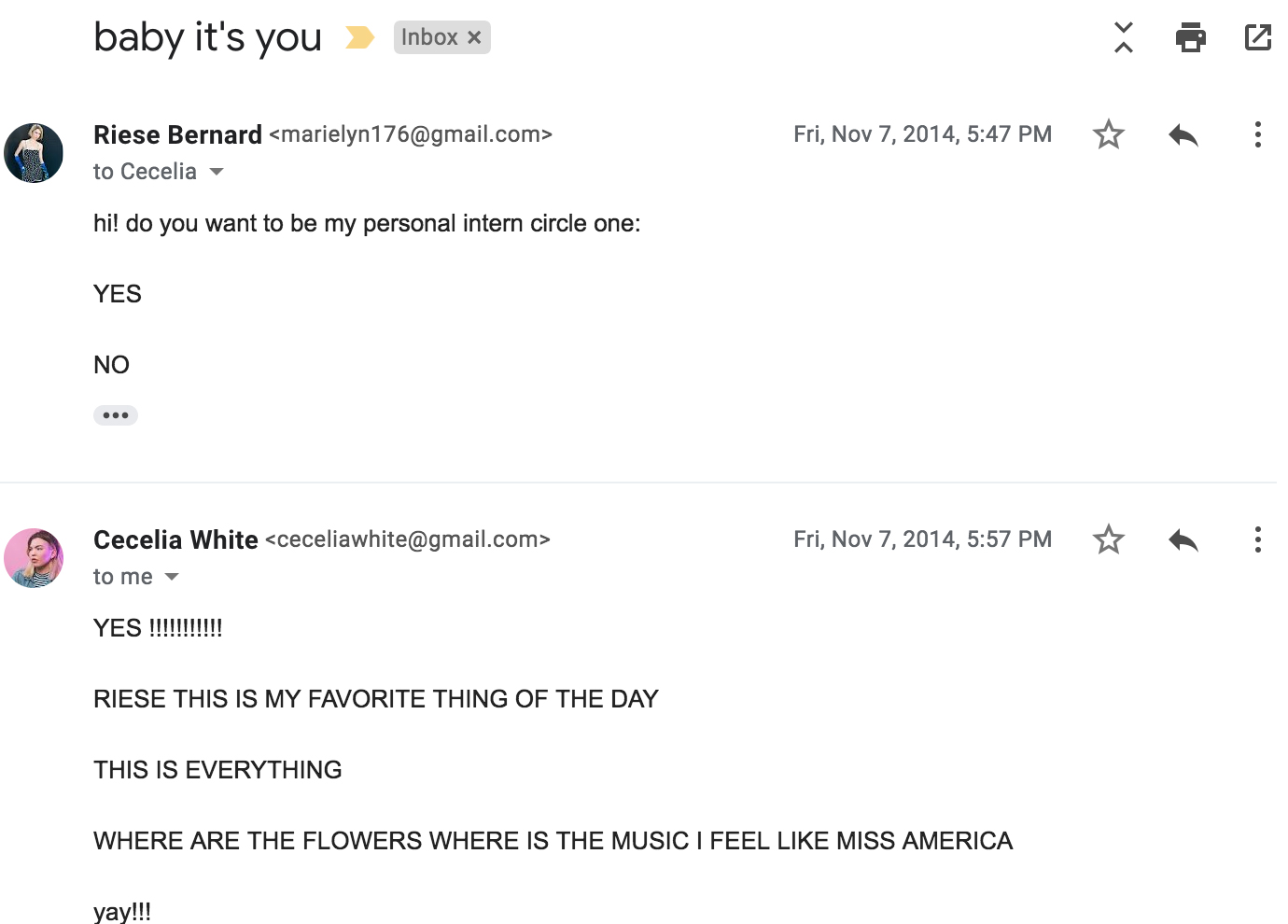The width and height of the screenshot is (1288, 924).
Task: Click sender name Cecelia White
Action: point(175,539)
